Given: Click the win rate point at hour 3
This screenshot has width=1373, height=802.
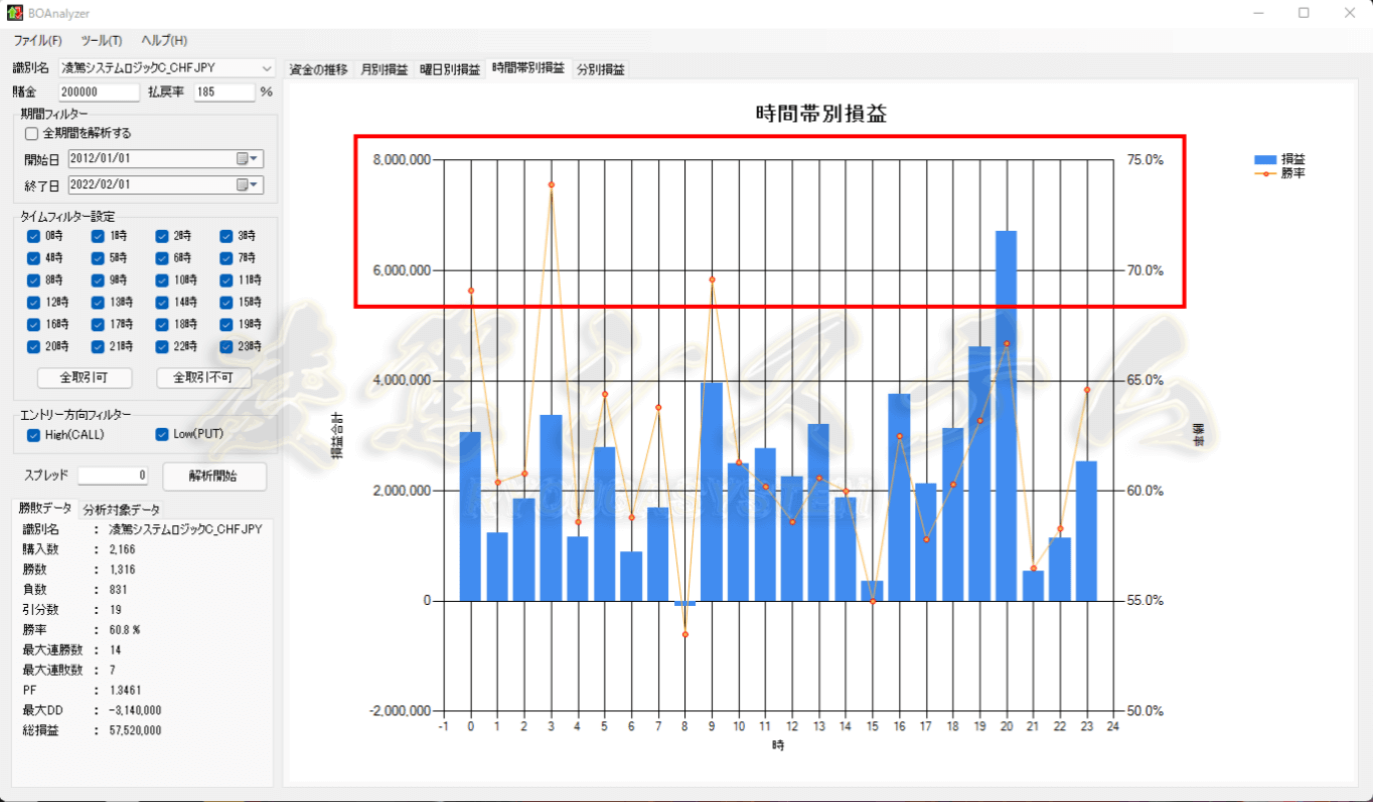Looking at the screenshot, I should (x=551, y=185).
